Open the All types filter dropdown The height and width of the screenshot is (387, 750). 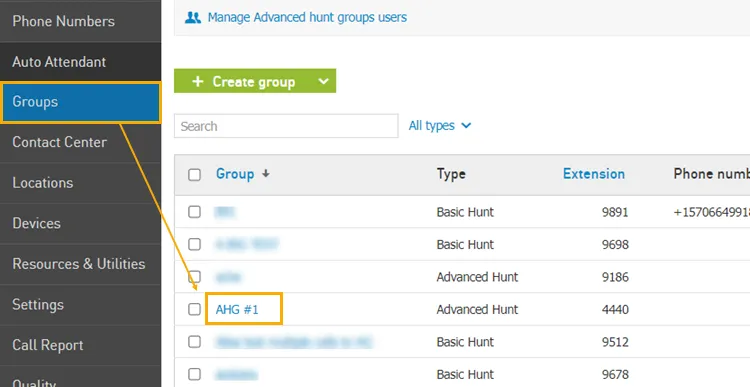coord(440,126)
